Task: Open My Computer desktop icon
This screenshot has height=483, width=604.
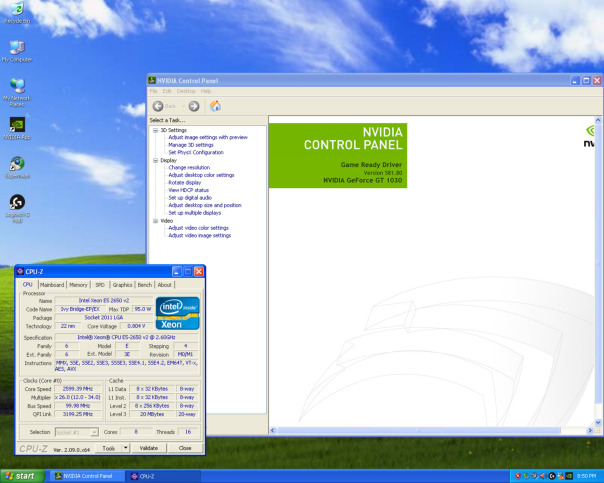Action: pyautogui.click(x=17, y=48)
